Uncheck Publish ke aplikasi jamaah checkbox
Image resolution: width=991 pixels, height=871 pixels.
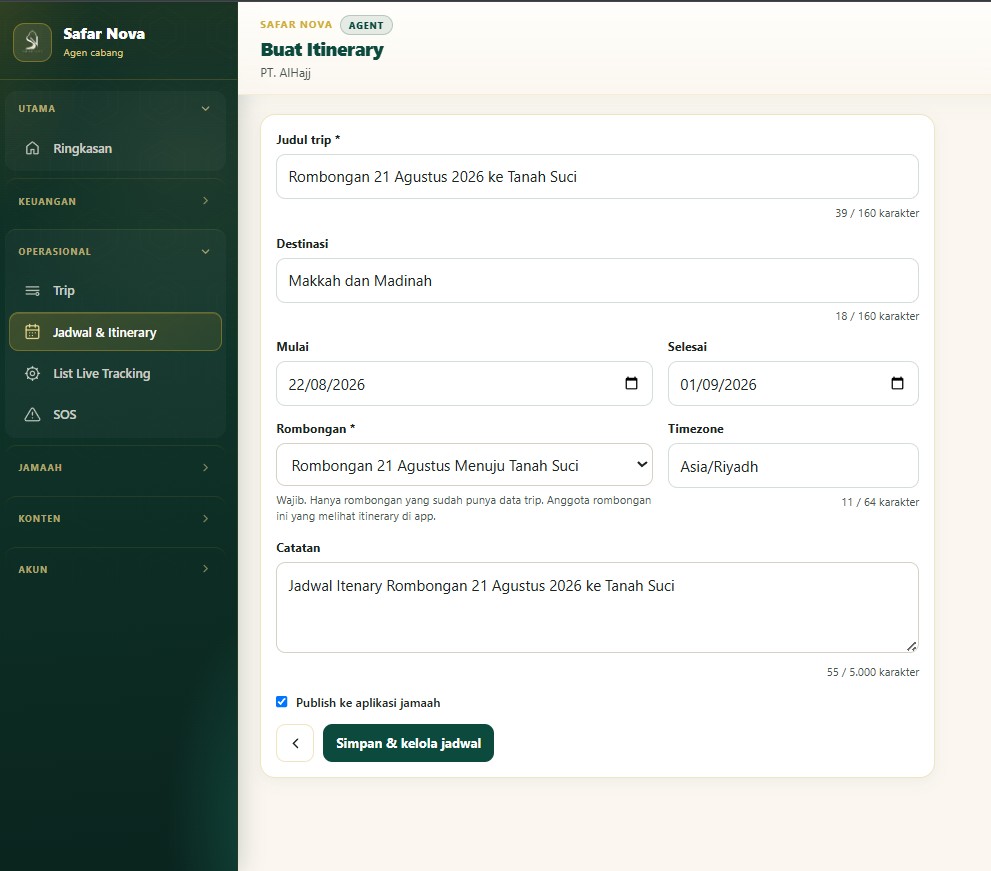pos(282,702)
